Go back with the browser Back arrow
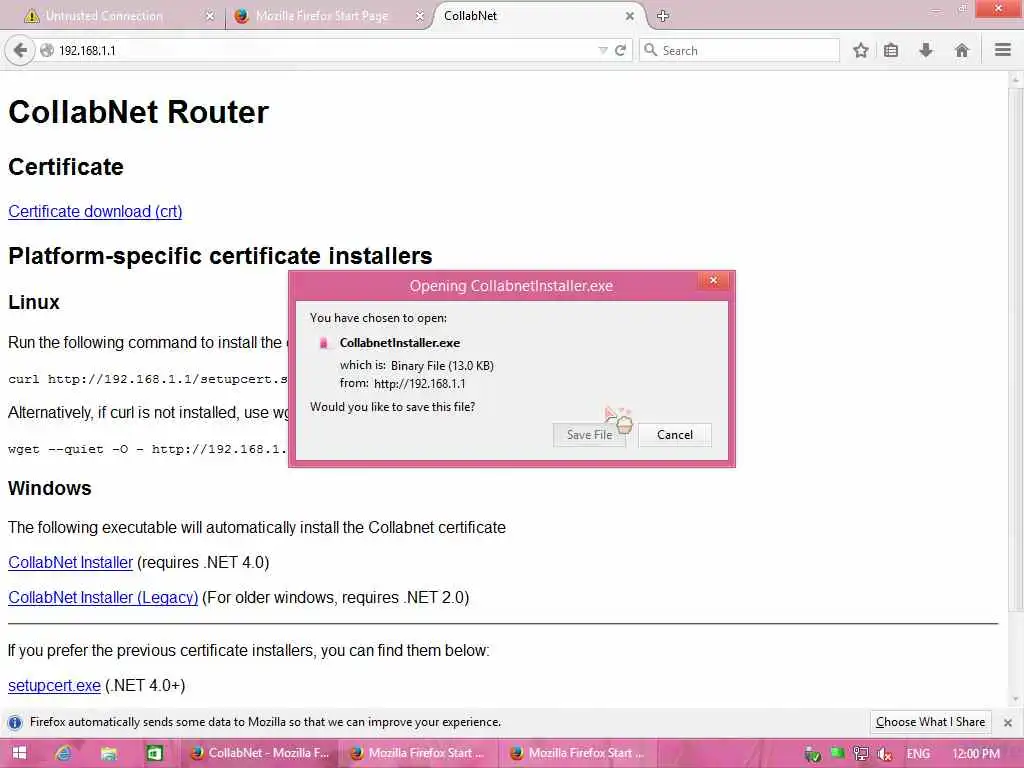 [20, 50]
